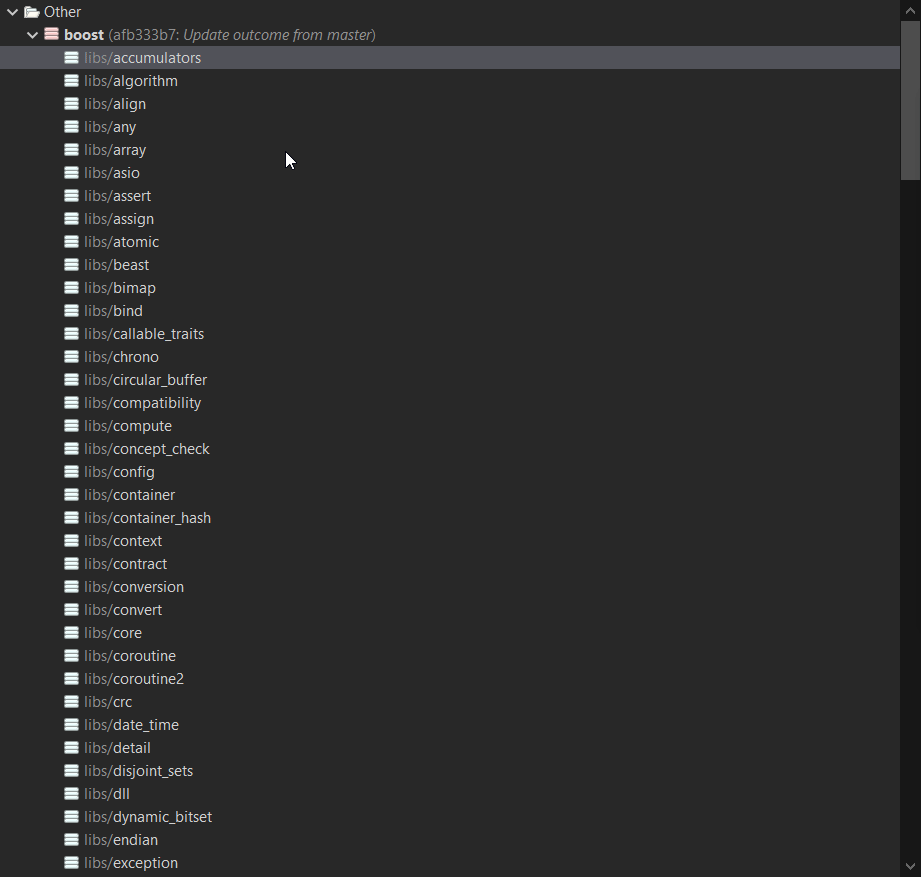
Task: Collapse the boost repository tree
Action: (x=33, y=35)
